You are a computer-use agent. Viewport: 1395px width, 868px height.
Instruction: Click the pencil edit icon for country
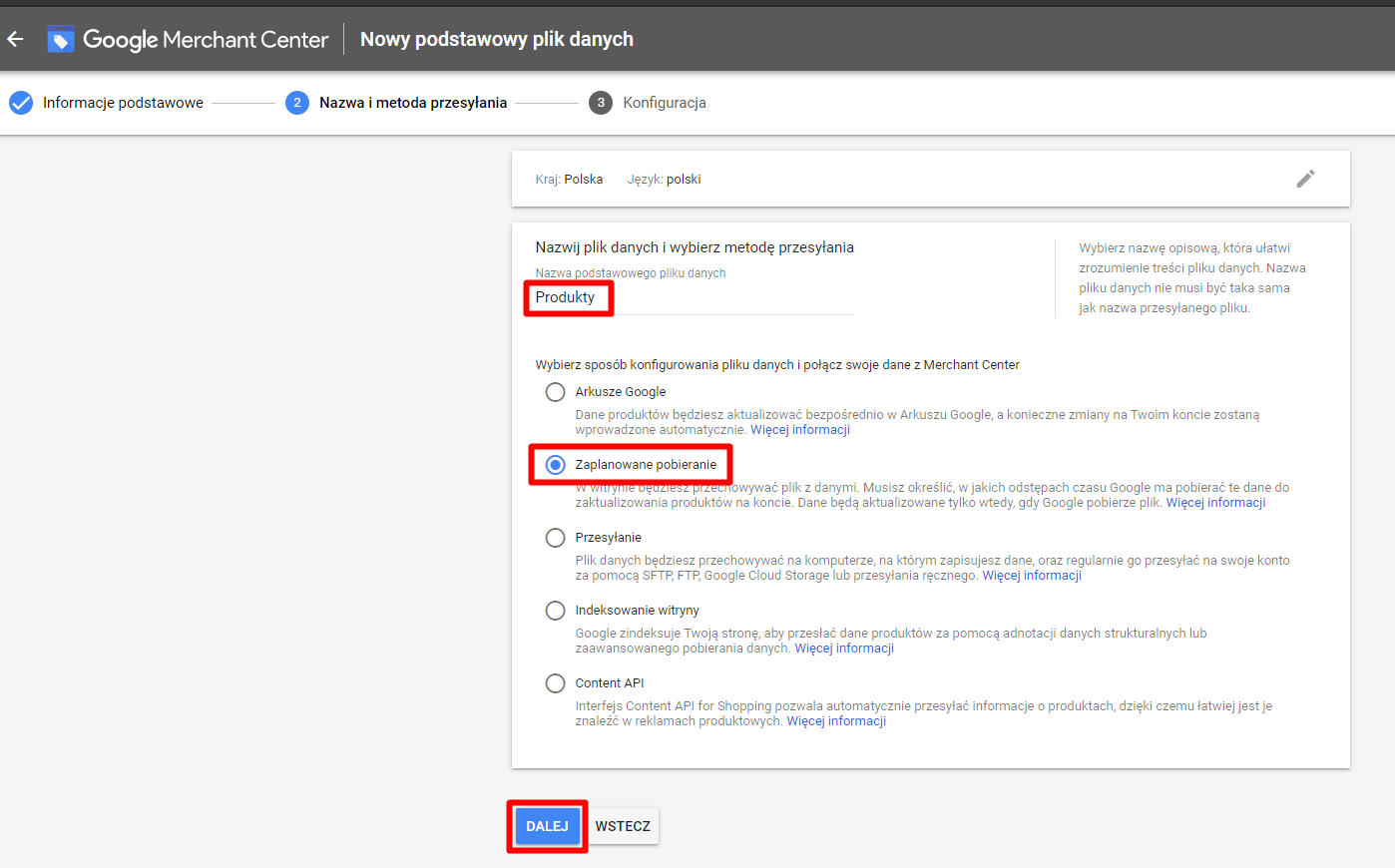click(1305, 179)
